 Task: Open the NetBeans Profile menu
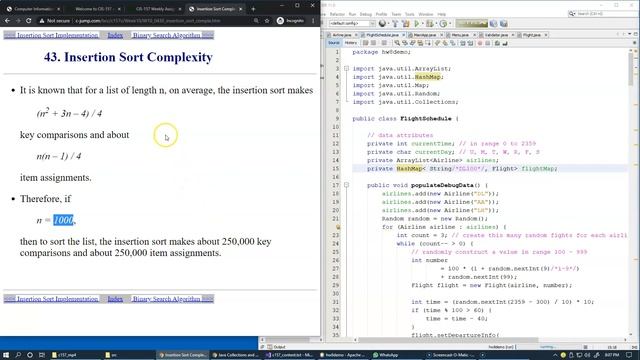pos(381,14)
